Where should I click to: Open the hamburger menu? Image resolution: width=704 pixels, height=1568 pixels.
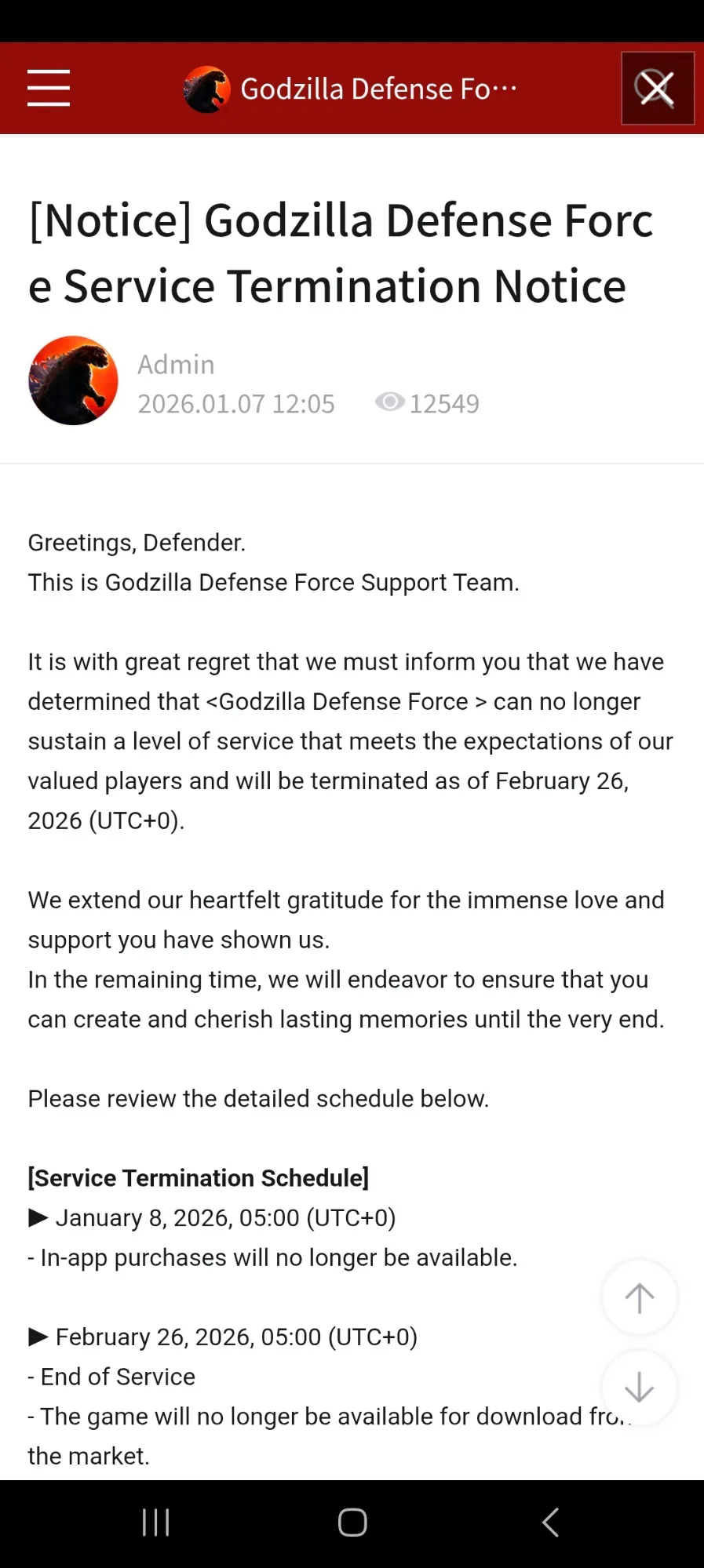click(x=49, y=88)
